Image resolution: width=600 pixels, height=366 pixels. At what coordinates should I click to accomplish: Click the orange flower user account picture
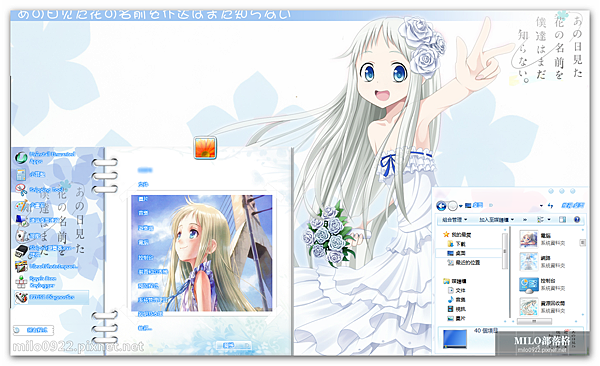(205, 147)
